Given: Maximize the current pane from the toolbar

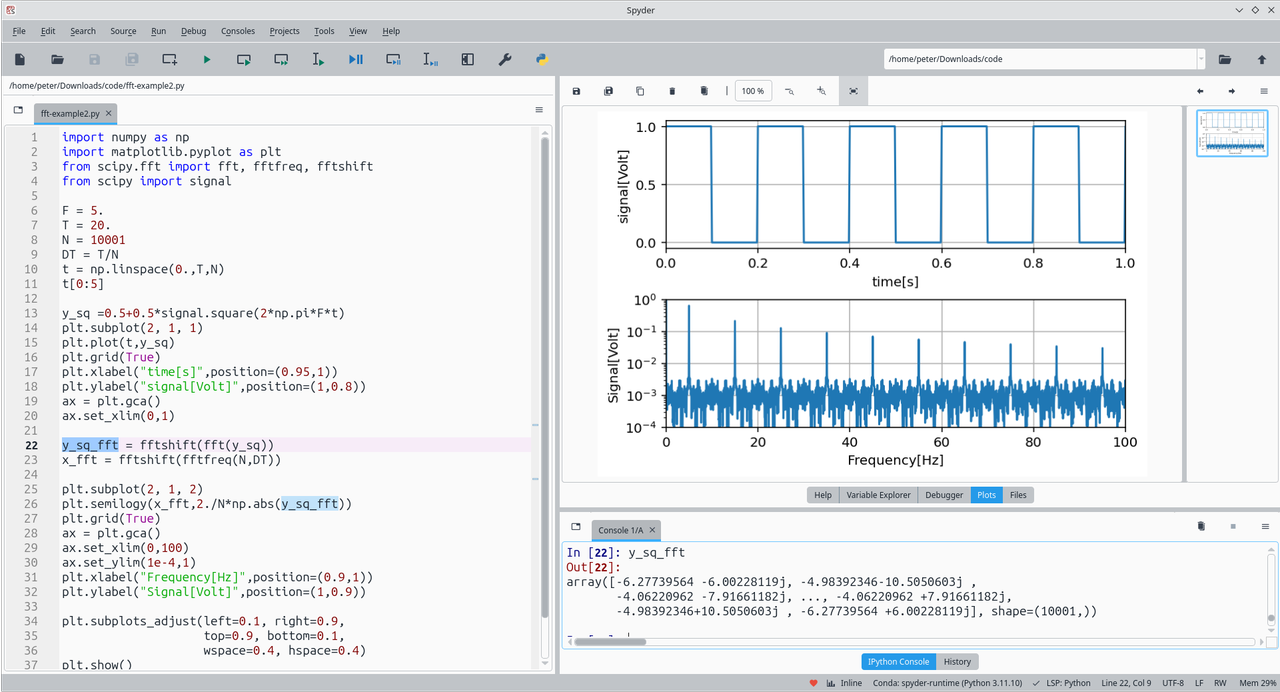Looking at the screenshot, I should [x=467, y=60].
